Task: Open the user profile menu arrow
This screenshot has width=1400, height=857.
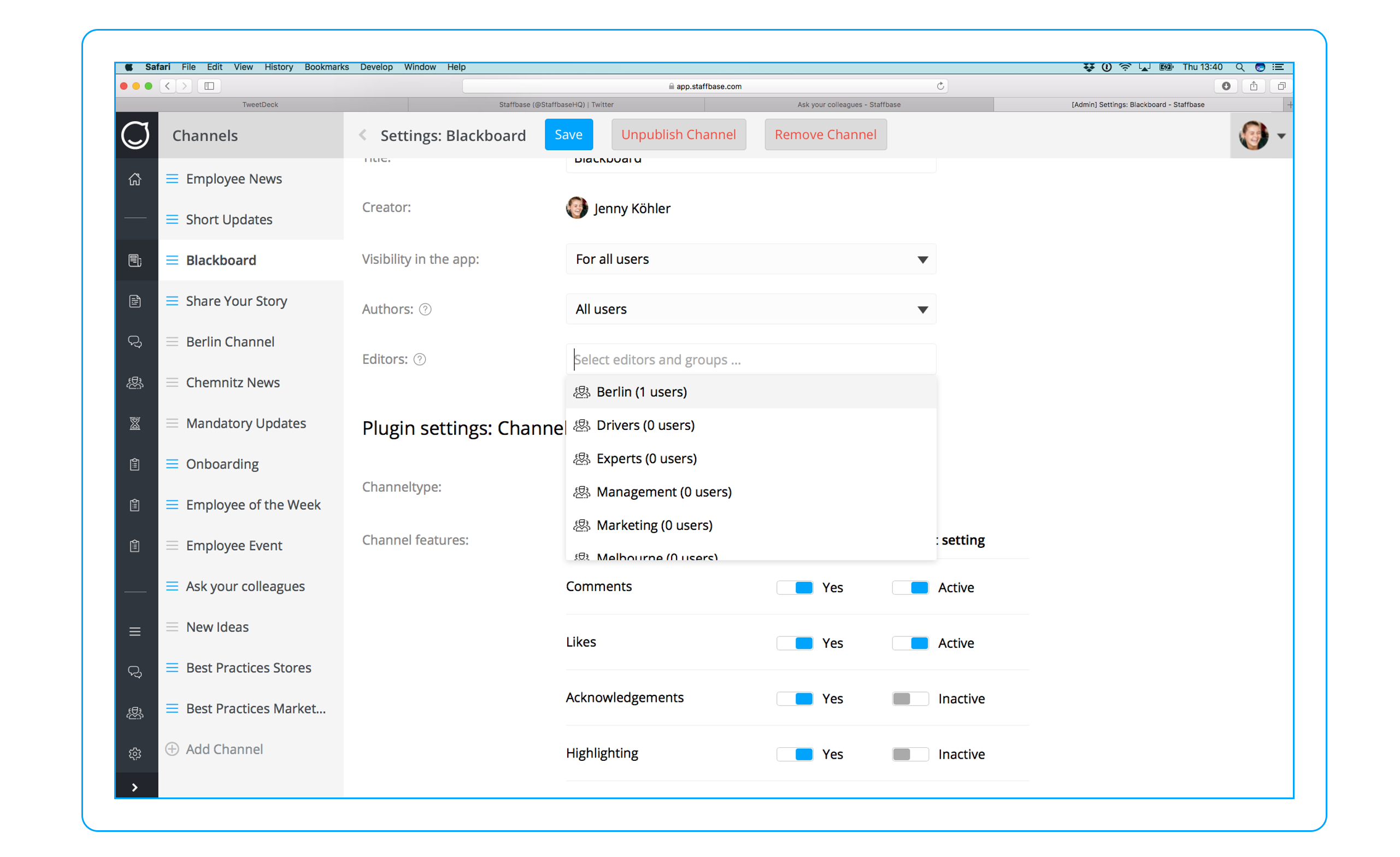Action: click(1281, 137)
